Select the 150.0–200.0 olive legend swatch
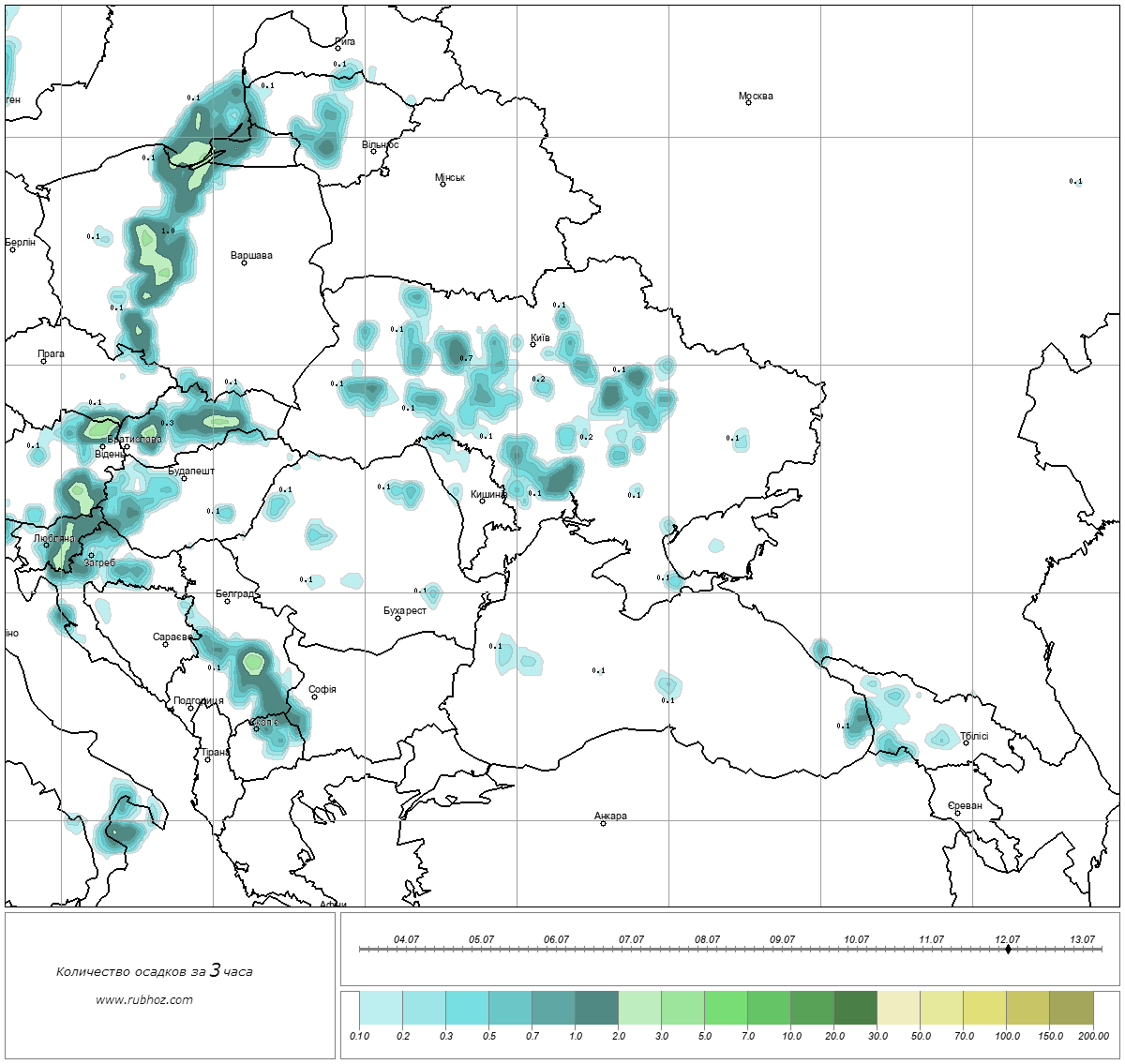 point(1071,1010)
